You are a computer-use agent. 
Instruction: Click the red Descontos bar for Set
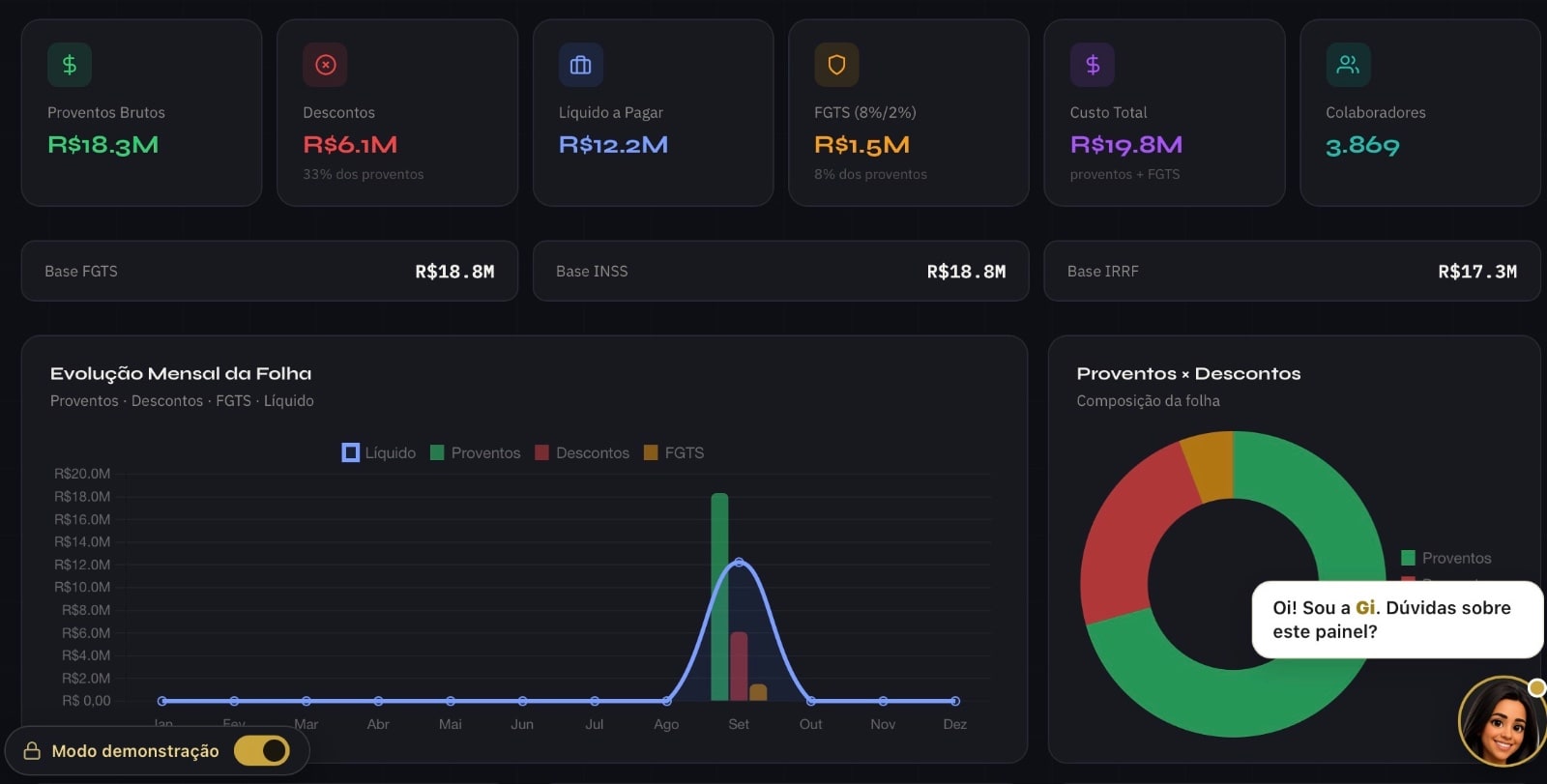pyautogui.click(x=739, y=666)
